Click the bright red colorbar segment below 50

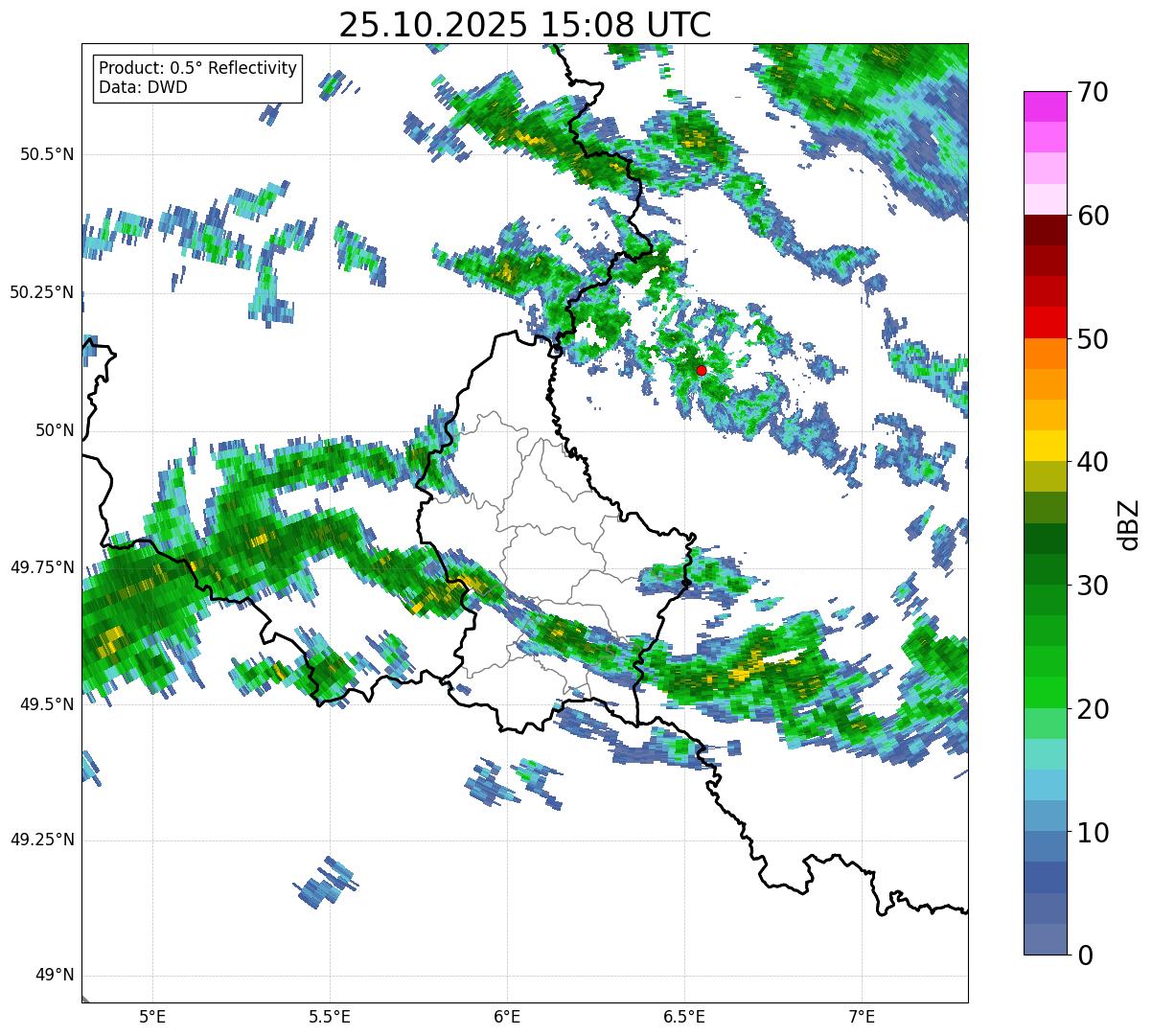point(1045,323)
